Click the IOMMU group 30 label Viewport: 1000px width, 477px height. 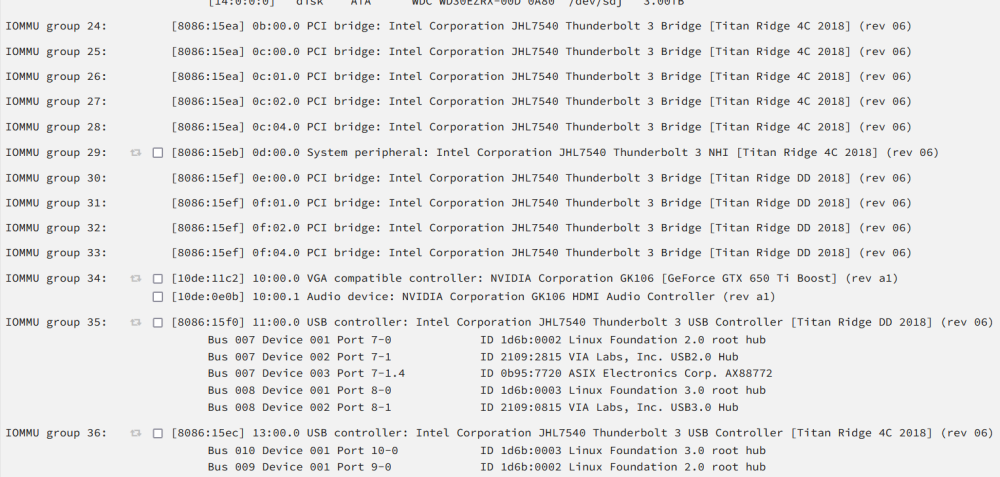tap(57, 178)
